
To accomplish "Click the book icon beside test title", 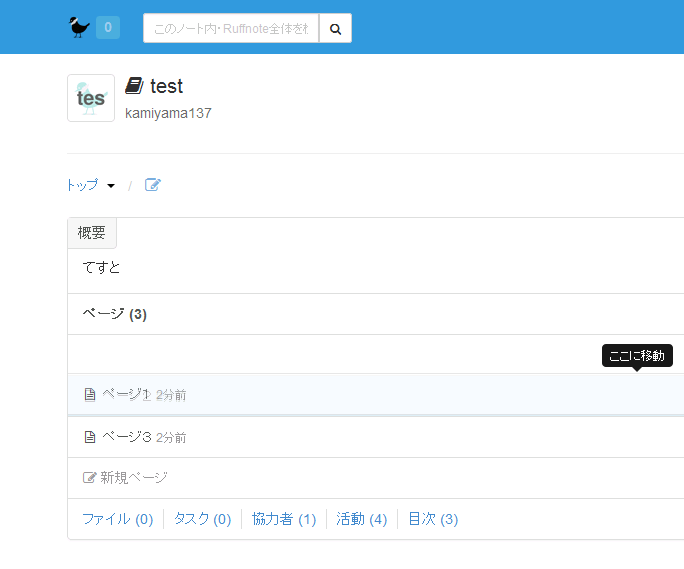I will 134,86.
